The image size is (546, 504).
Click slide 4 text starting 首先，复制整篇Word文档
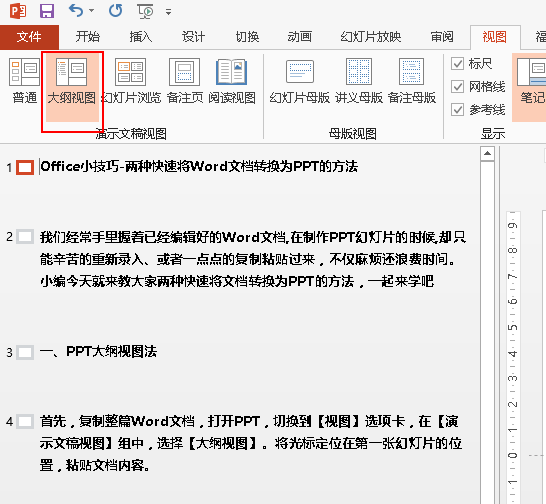(x=251, y=443)
